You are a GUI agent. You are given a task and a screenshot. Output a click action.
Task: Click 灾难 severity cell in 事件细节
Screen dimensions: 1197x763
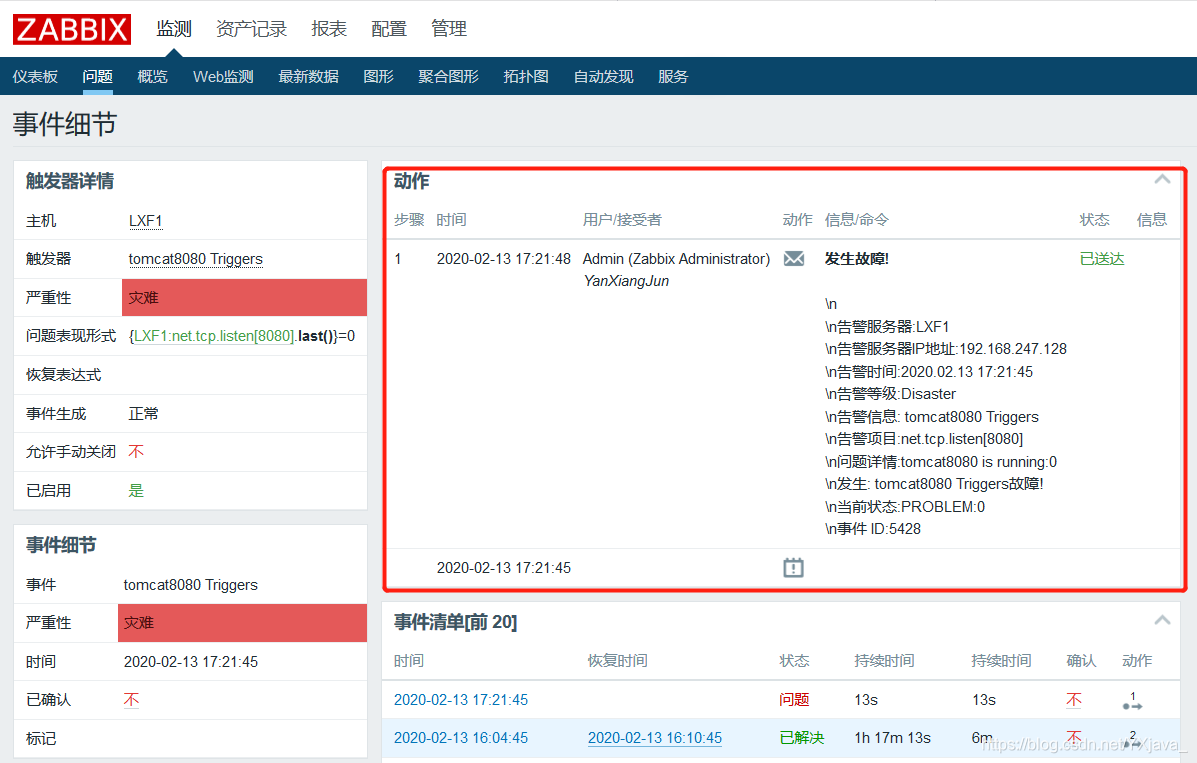tap(243, 622)
